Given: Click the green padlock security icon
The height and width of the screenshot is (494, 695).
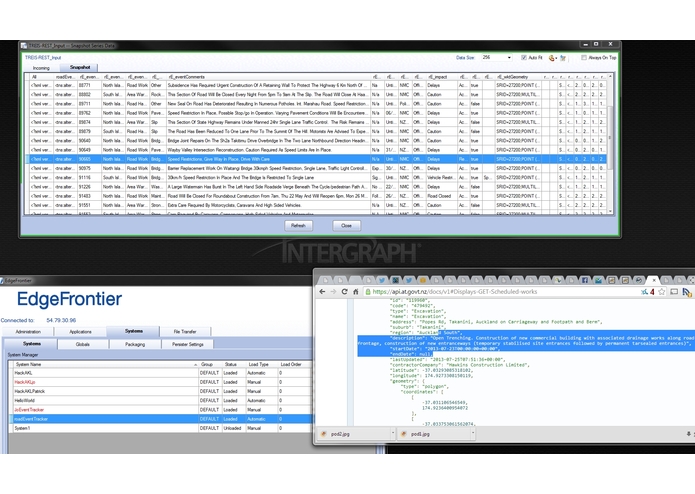Looking at the screenshot, I should coord(367,292).
